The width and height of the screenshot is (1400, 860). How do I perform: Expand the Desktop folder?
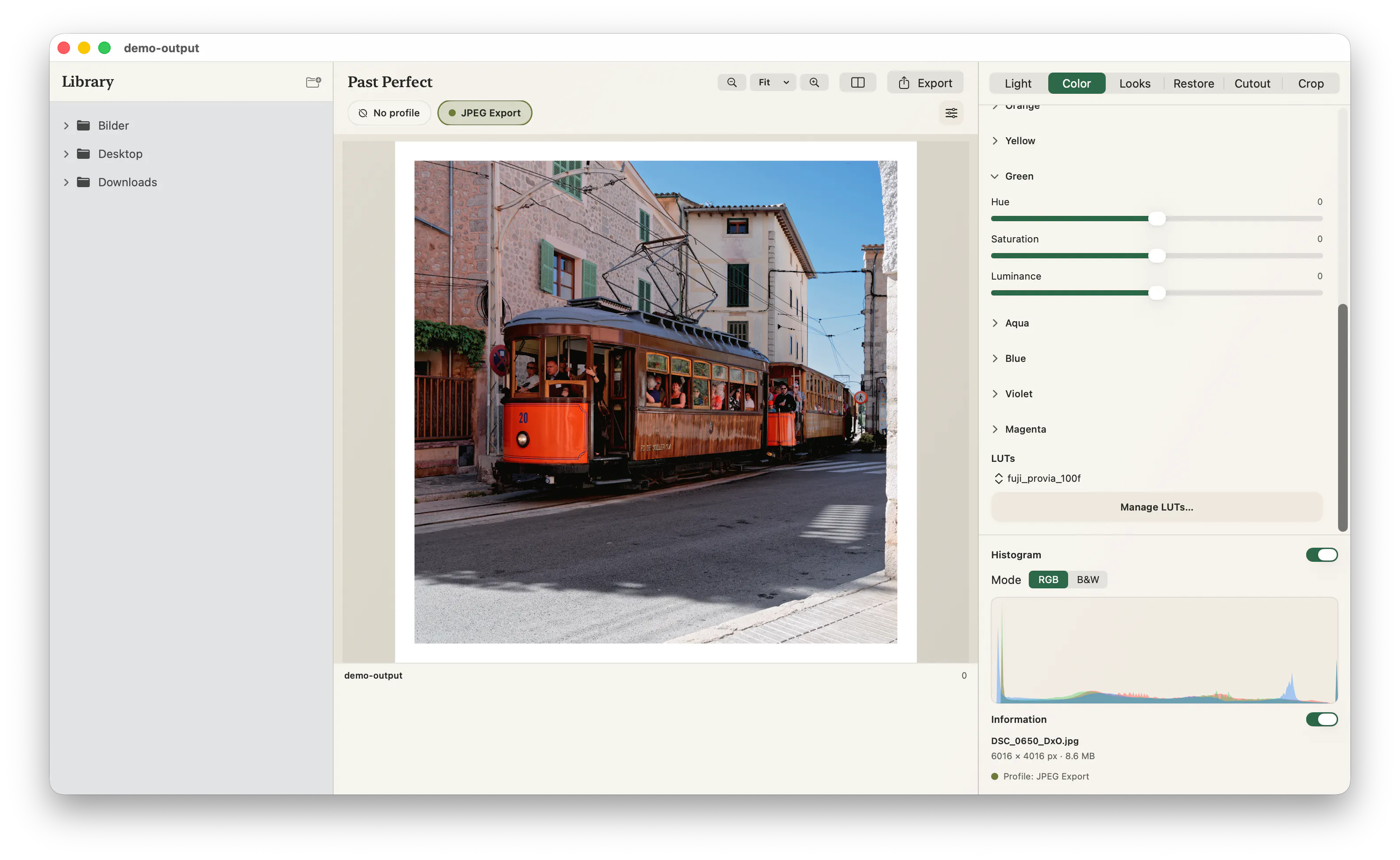click(66, 154)
